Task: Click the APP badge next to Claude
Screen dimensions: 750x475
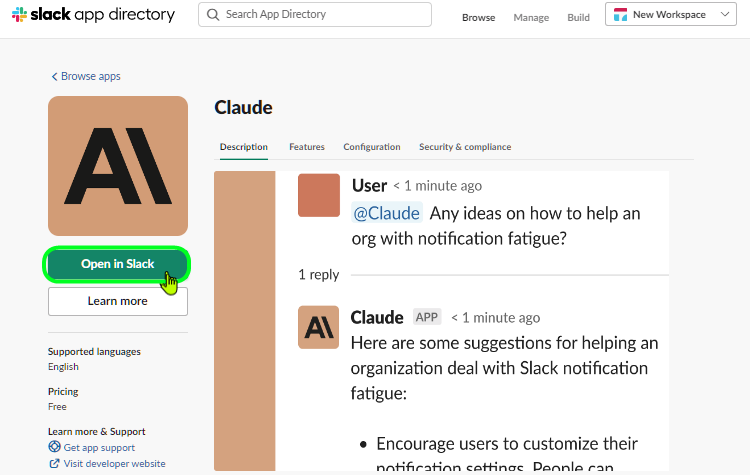Action: [x=427, y=317]
